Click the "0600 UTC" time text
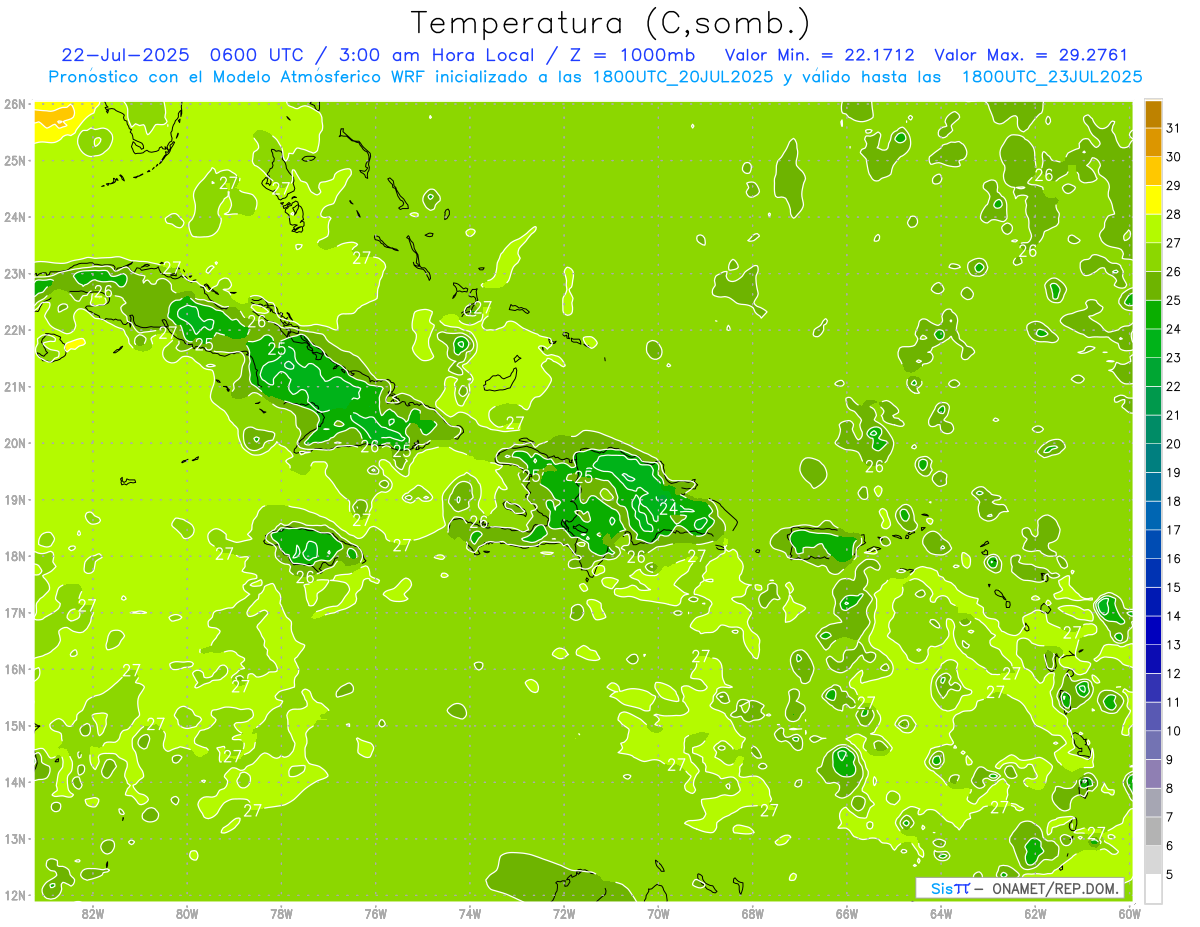The height and width of the screenshot is (927, 1200). click(x=257, y=55)
